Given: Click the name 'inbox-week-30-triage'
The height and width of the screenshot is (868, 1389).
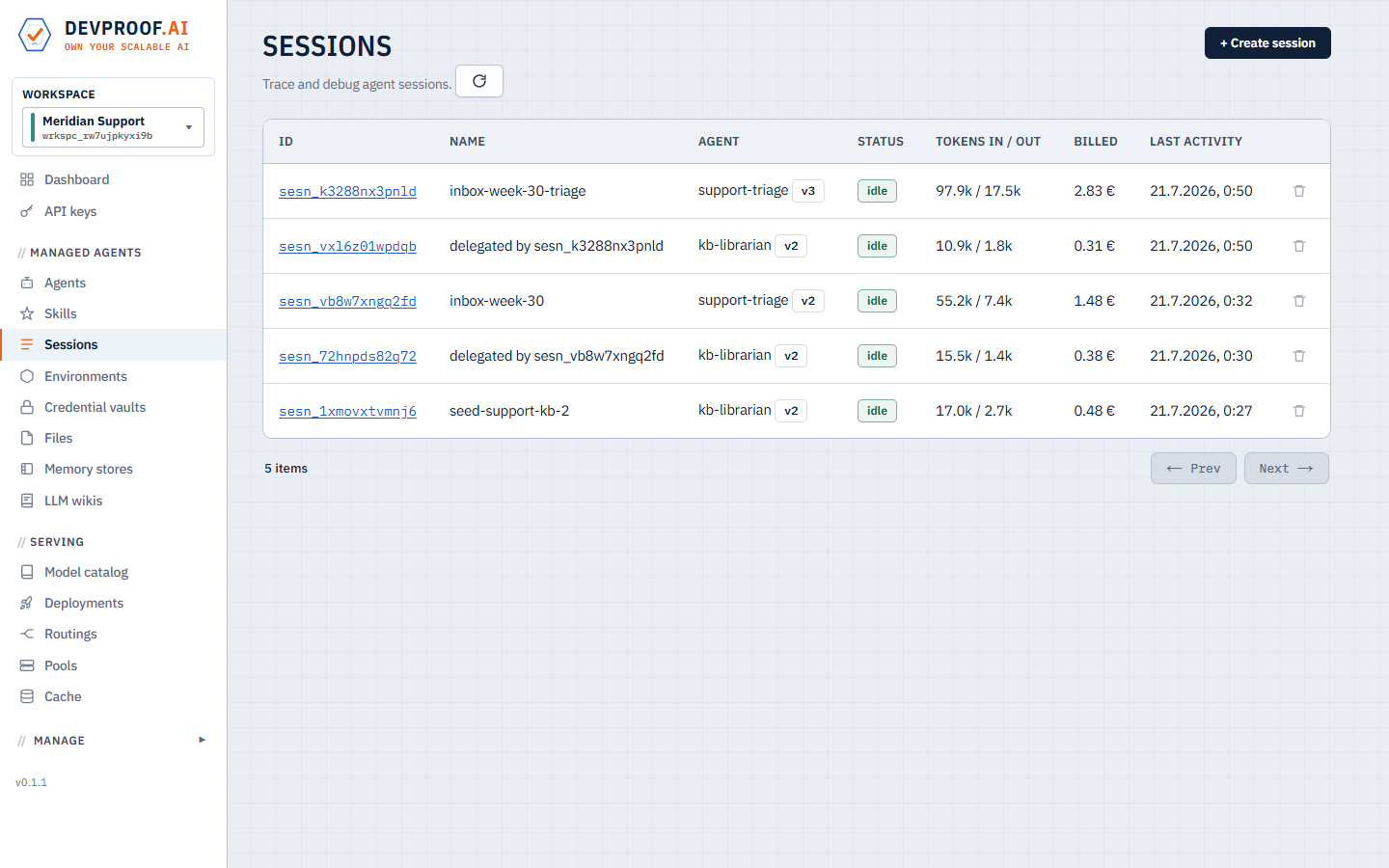Looking at the screenshot, I should click(x=518, y=191).
